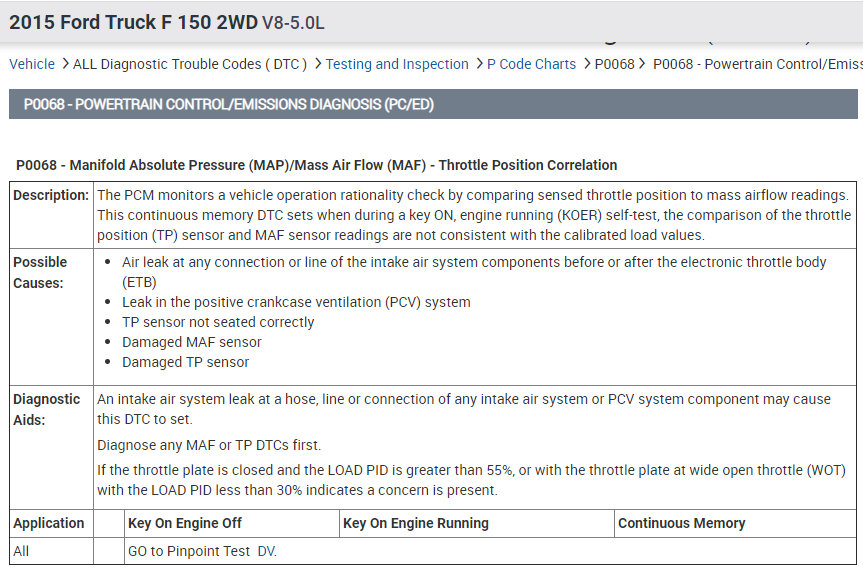Image resolution: width=863 pixels, height=573 pixels.
Task: Click the chevron before P Code Charts
Action: coord(478,64)
